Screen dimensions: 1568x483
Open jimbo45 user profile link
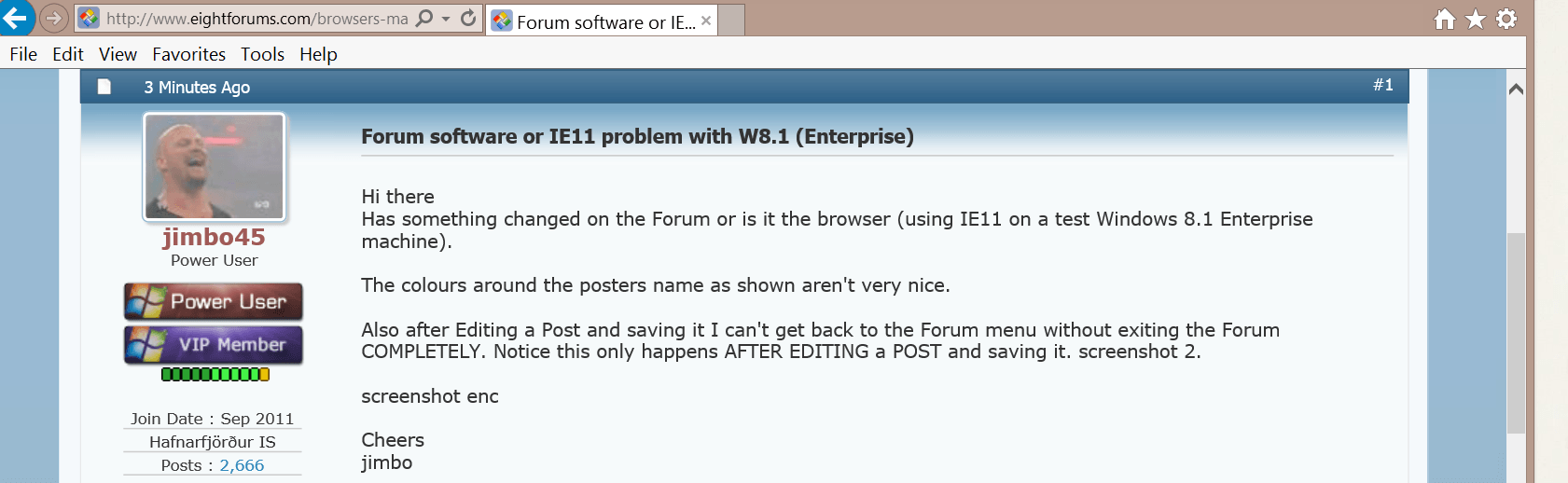click(214, 237)
